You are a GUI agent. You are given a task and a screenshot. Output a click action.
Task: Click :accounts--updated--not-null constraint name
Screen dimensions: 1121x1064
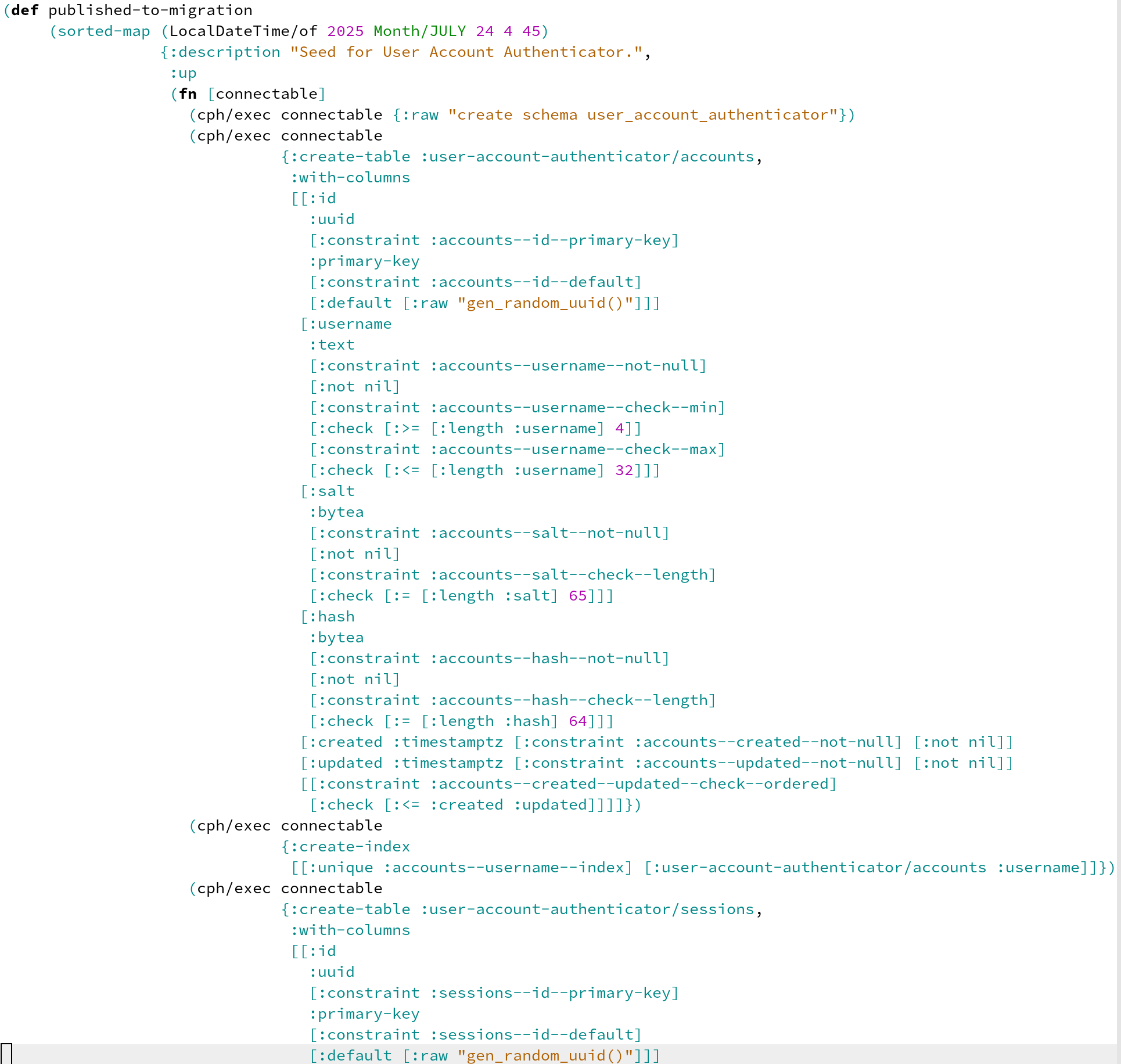point(764,763)
